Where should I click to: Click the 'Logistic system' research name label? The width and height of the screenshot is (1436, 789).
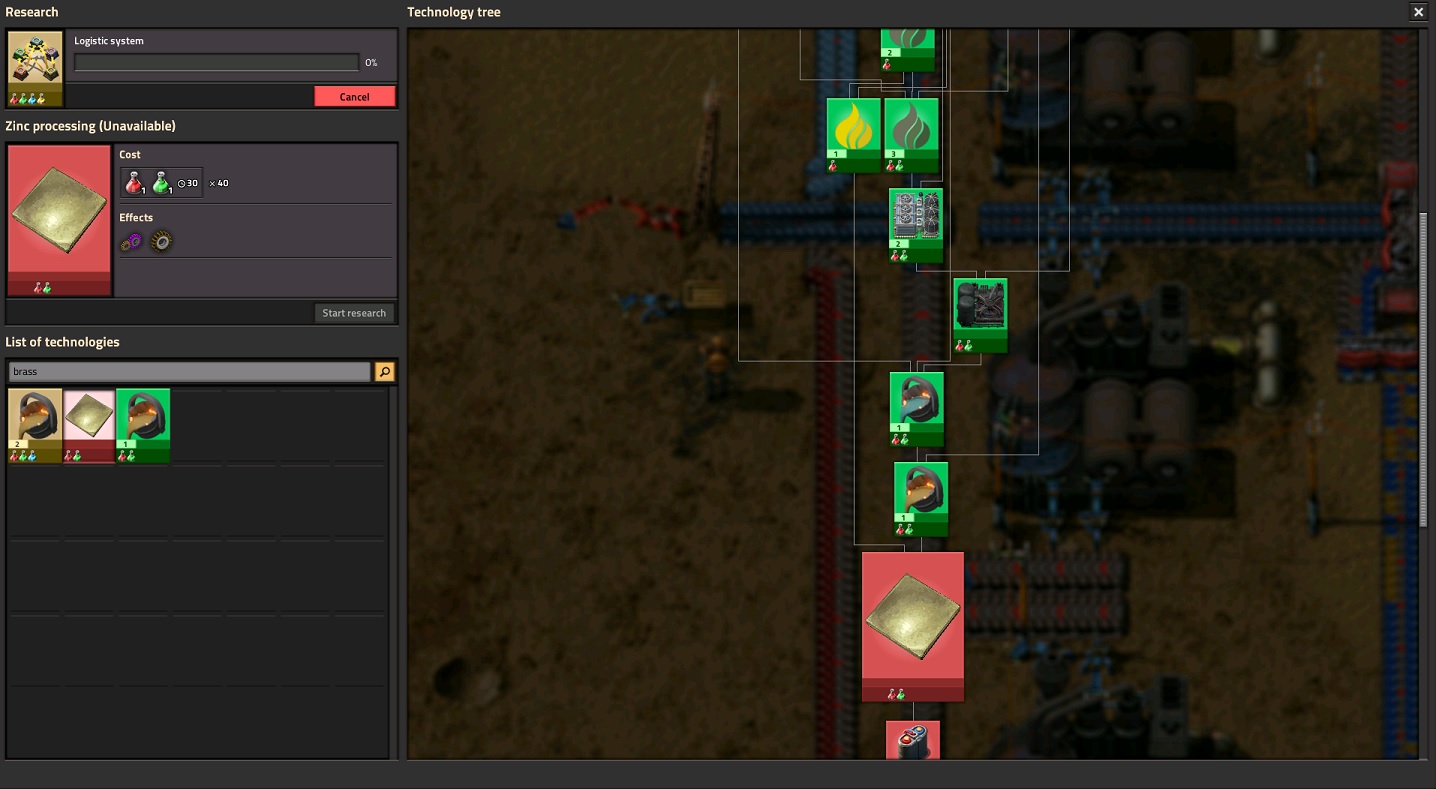pyautogui.click(x=109, y=41)
